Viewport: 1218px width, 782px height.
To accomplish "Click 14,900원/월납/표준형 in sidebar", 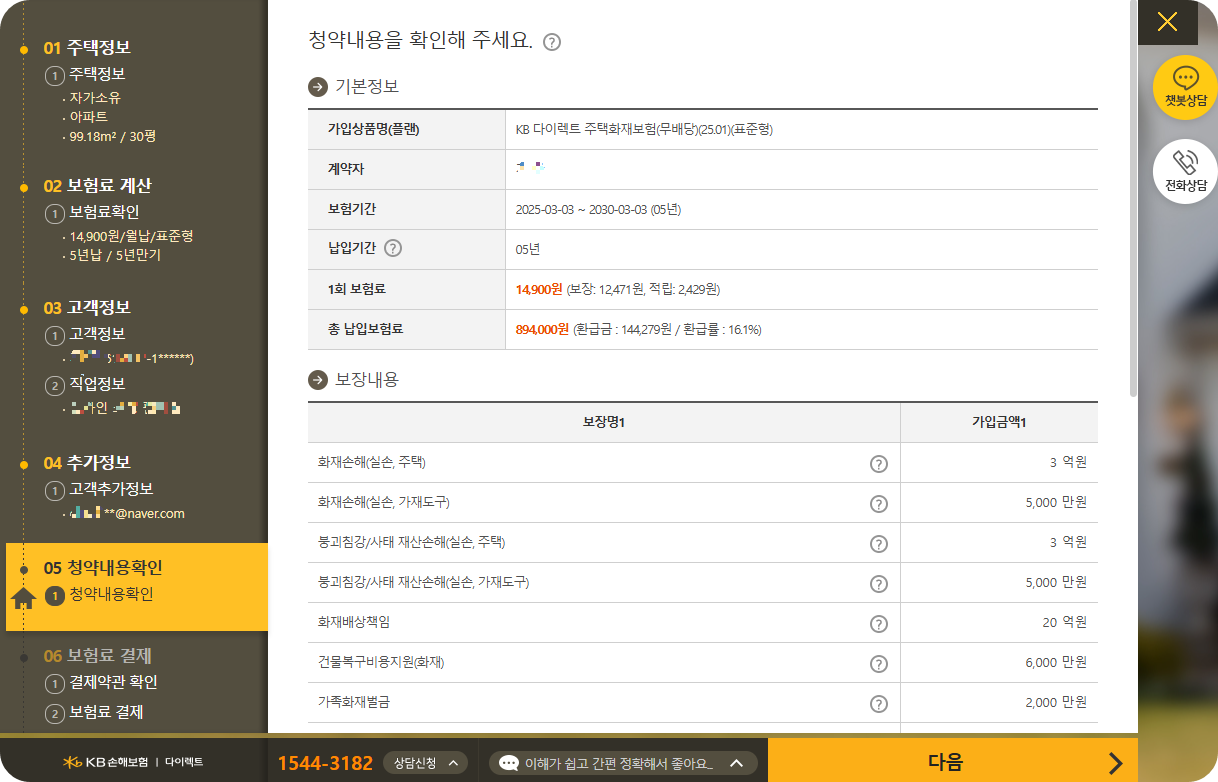I will (131, 237).
